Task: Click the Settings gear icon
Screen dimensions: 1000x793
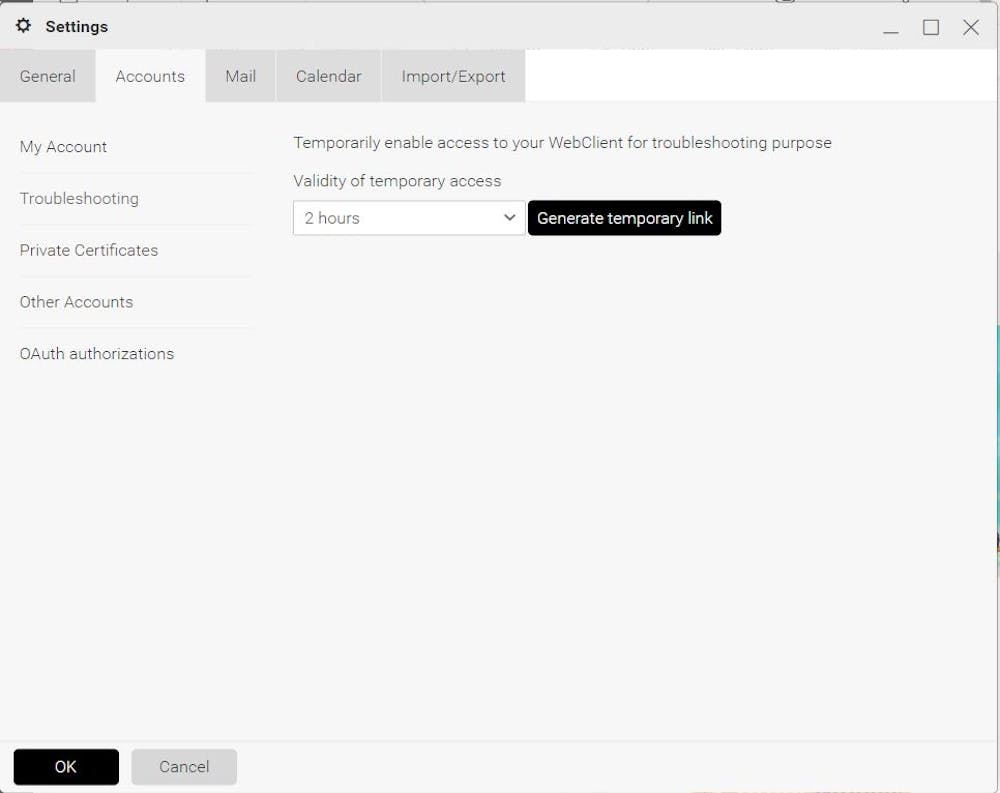Action: tap(24, 26)
